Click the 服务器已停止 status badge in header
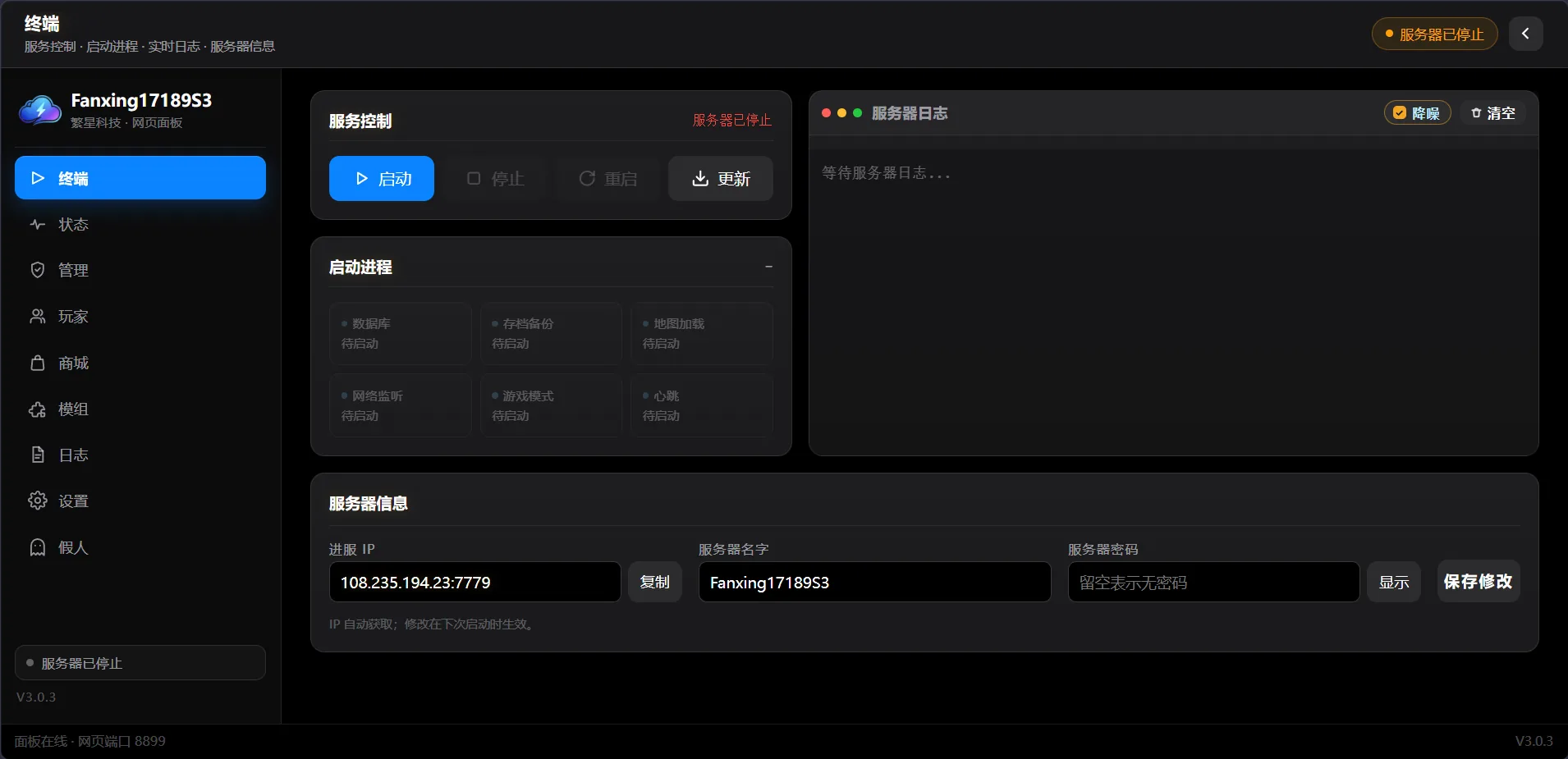 [x=1434, y=34]
